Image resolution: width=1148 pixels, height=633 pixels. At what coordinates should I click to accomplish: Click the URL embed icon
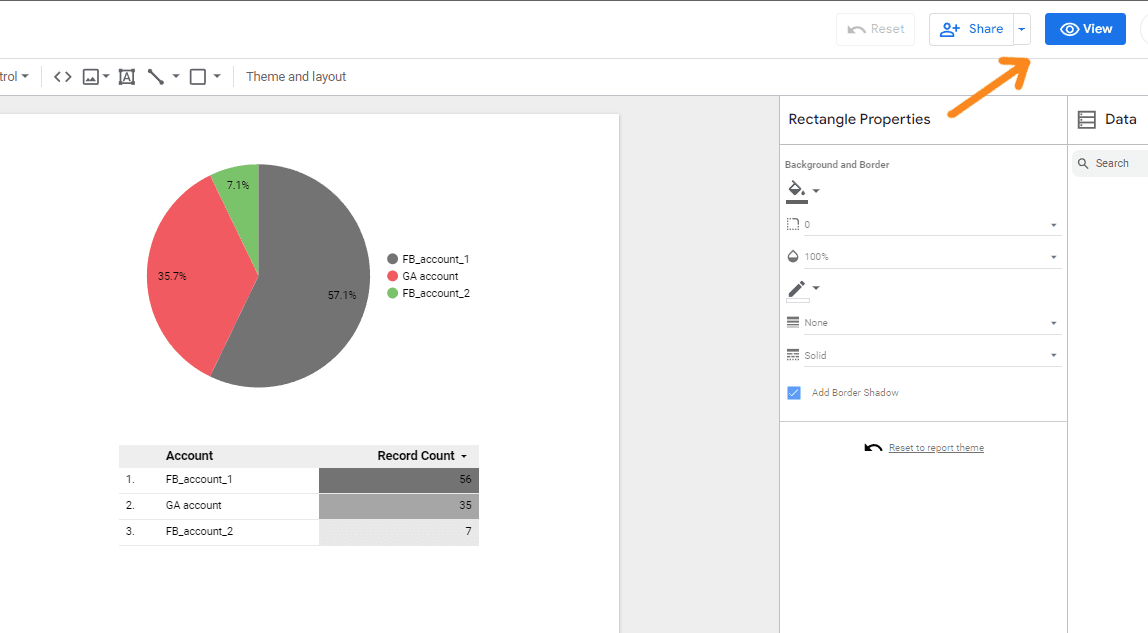62,77
